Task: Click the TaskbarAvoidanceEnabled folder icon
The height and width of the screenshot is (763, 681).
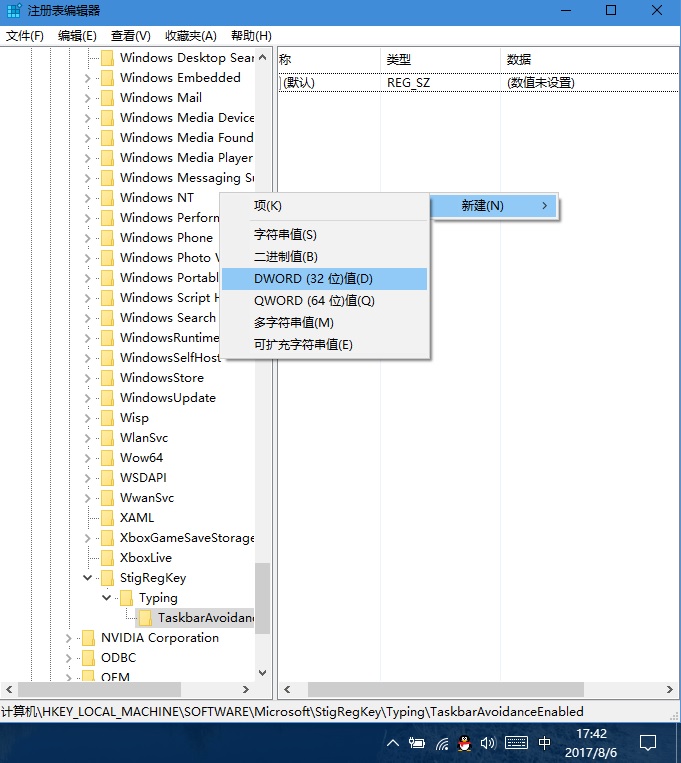Action: (145, 618)
